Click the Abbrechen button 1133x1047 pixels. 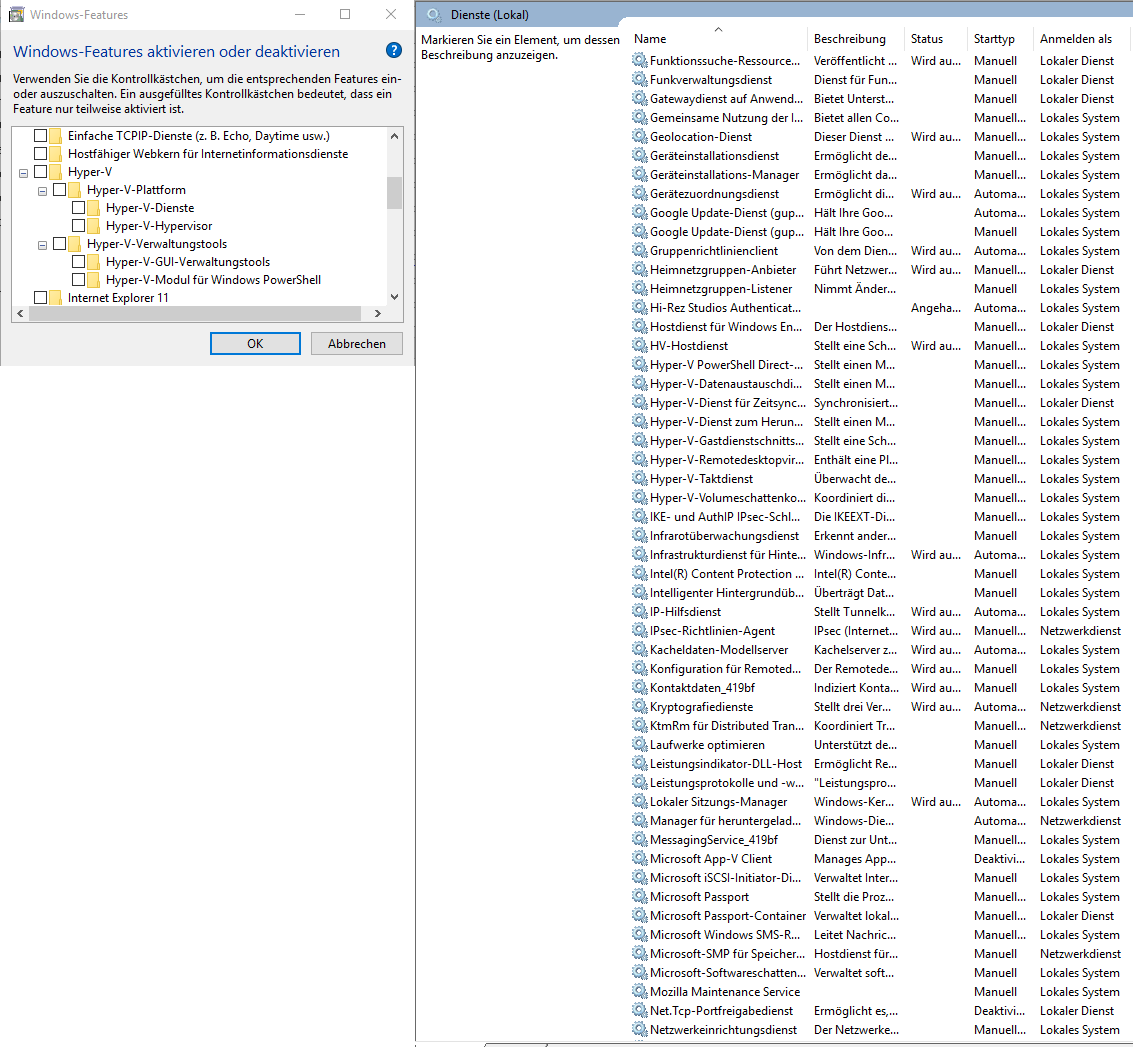click(x=356, y=343)
